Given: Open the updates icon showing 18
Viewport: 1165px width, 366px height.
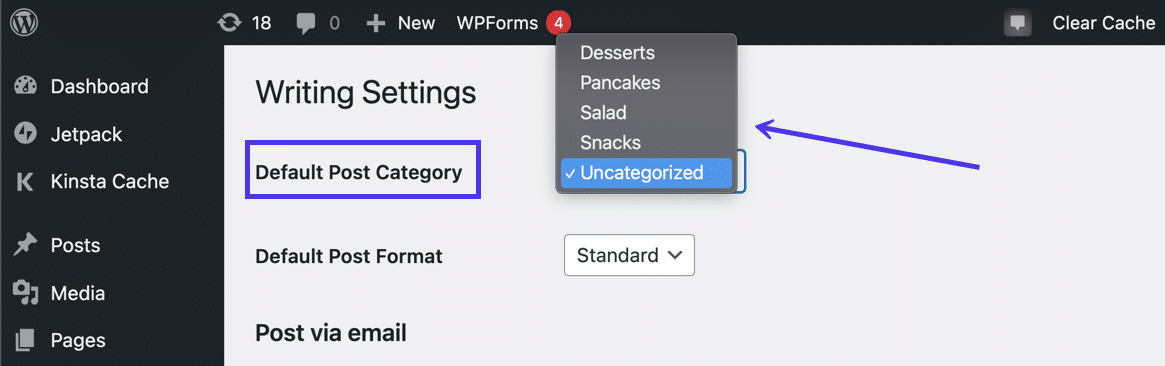Looking at the screenshot, I should [x=230, y=23].
